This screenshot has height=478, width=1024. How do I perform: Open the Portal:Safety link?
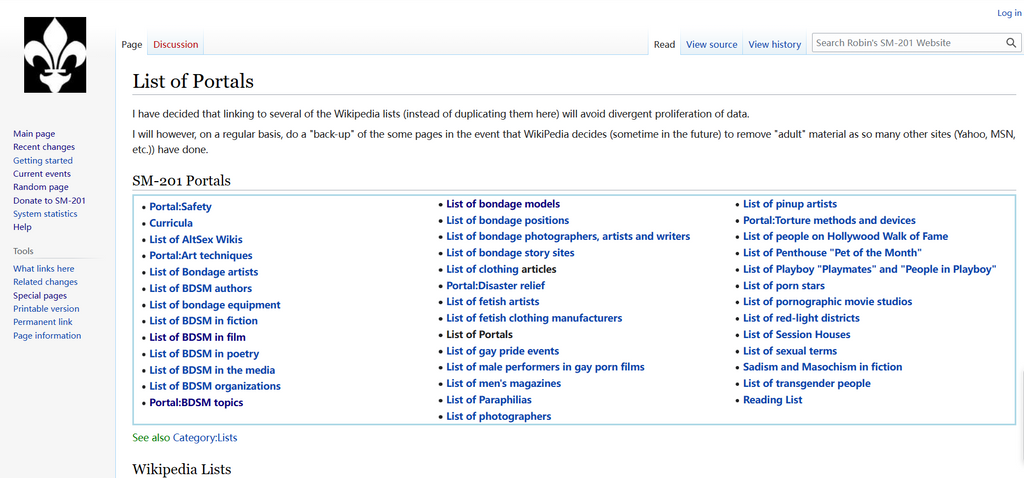[180, 207]
